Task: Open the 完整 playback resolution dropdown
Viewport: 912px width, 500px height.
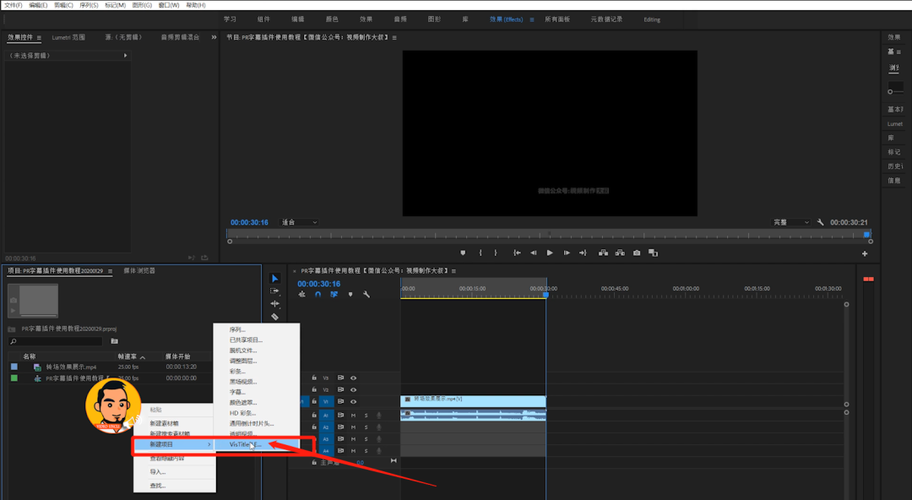Action: [x=790, y=222]
